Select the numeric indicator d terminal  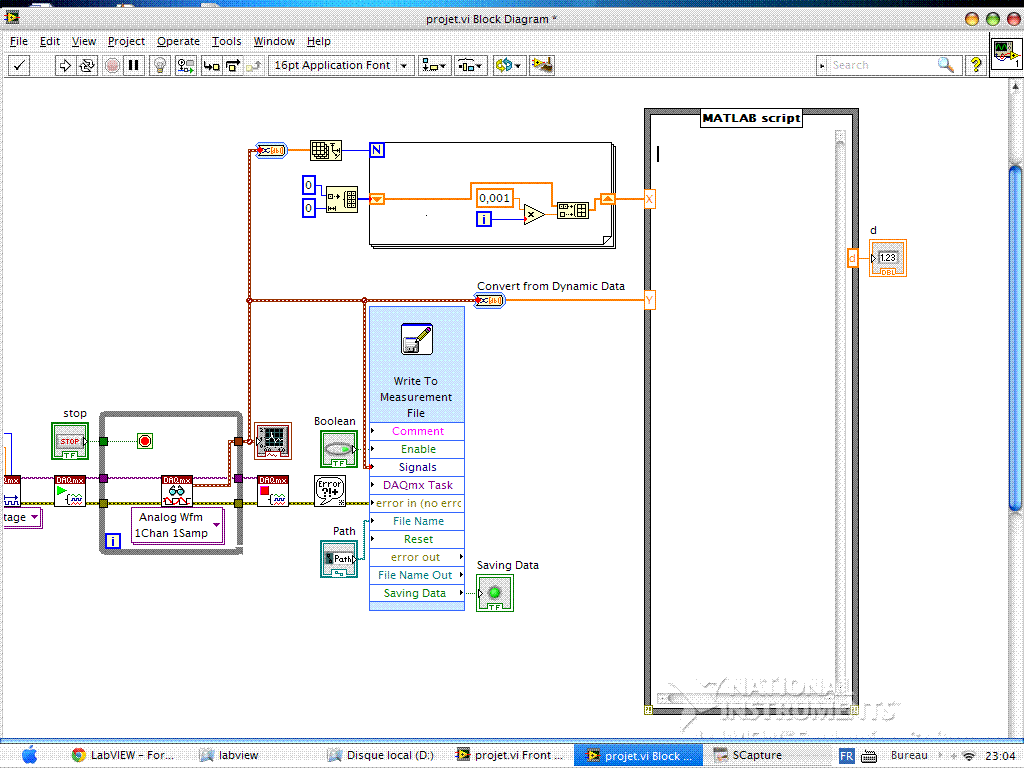pyautogui.click(x=888, y=258)
